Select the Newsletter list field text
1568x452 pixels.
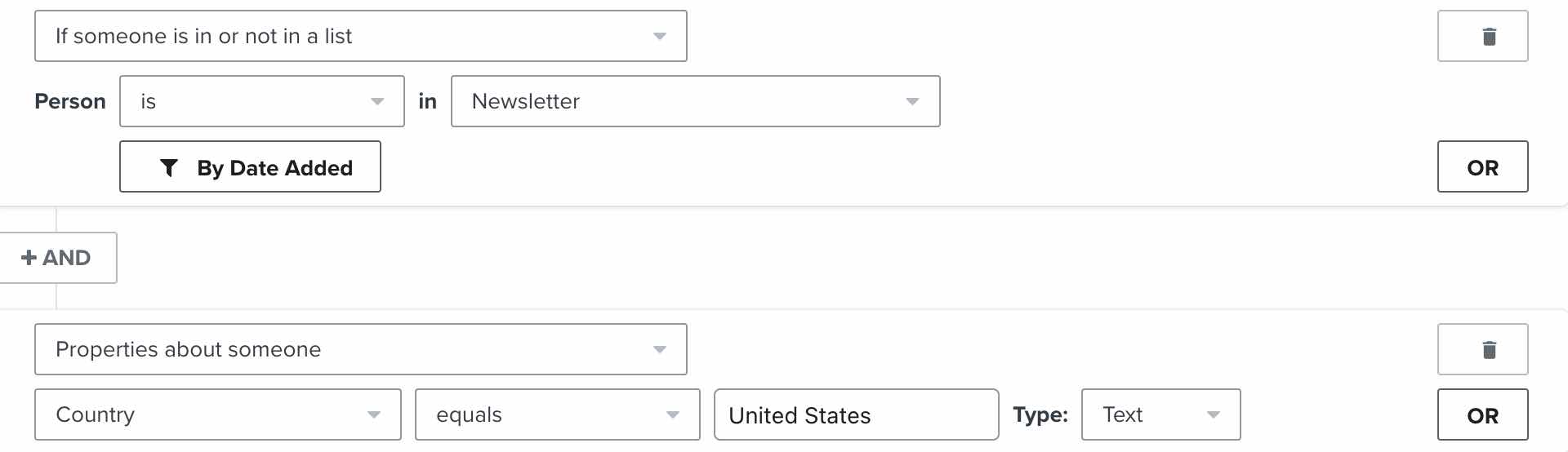(x=526, y=101)
